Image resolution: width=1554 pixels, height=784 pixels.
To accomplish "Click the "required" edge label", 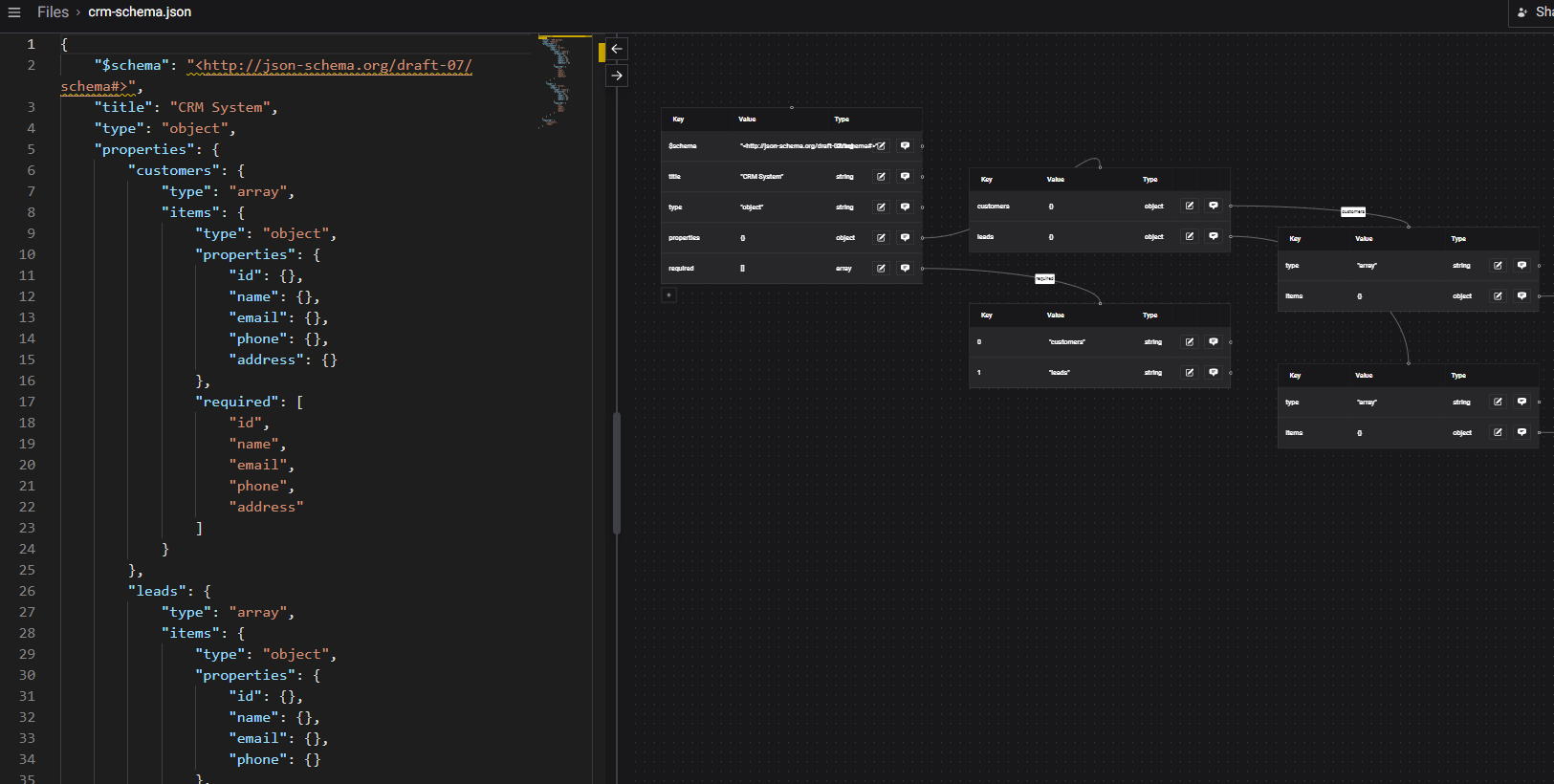I will click(1045, 279).
